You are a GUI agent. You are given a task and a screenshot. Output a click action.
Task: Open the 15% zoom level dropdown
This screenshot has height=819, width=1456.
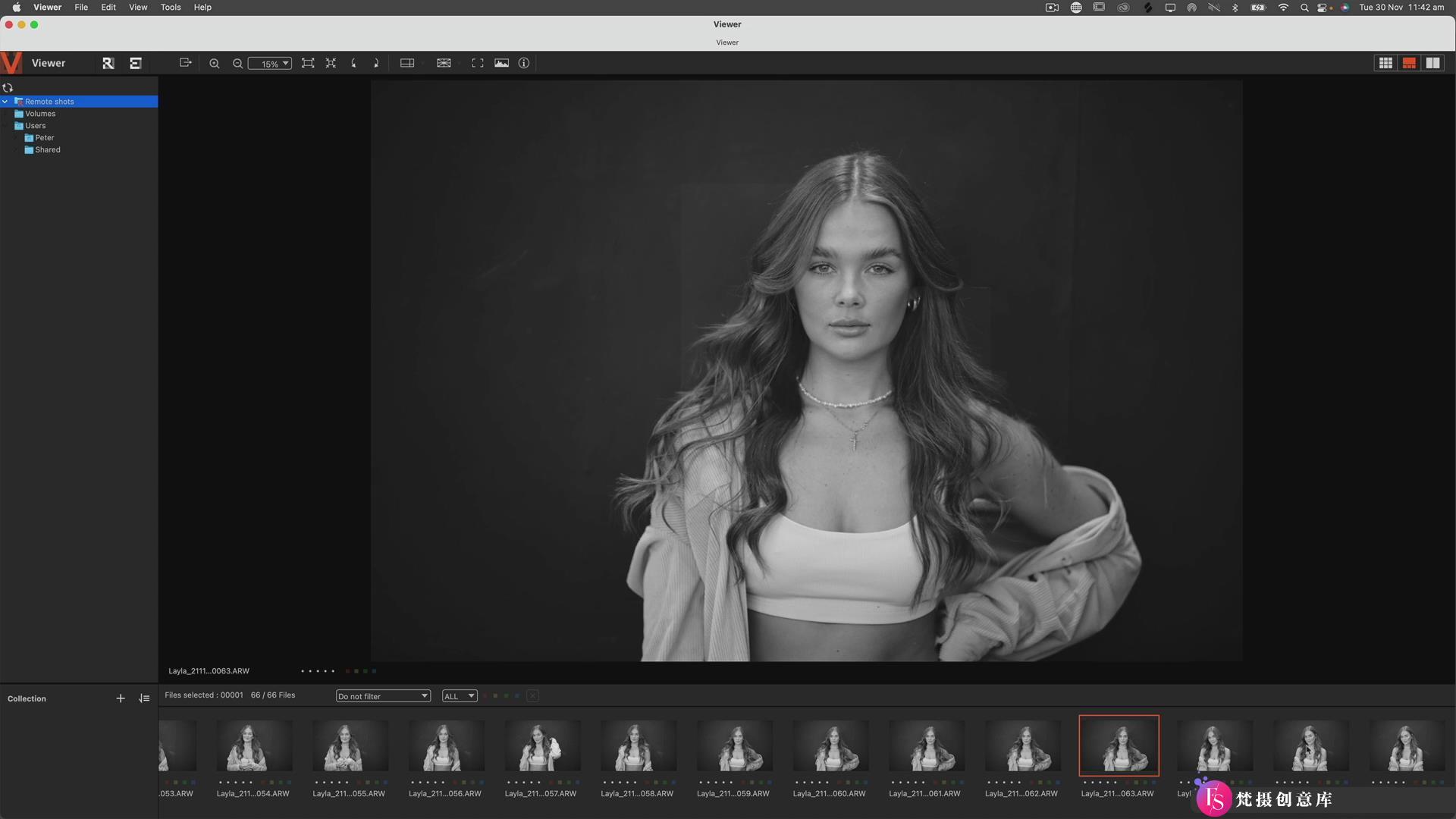coord(270,64)
